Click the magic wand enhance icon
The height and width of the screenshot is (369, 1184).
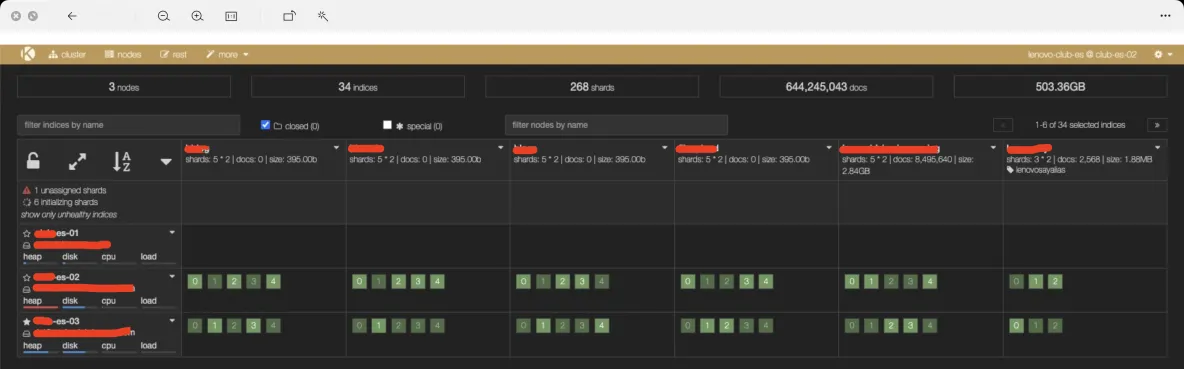(322, 16)
